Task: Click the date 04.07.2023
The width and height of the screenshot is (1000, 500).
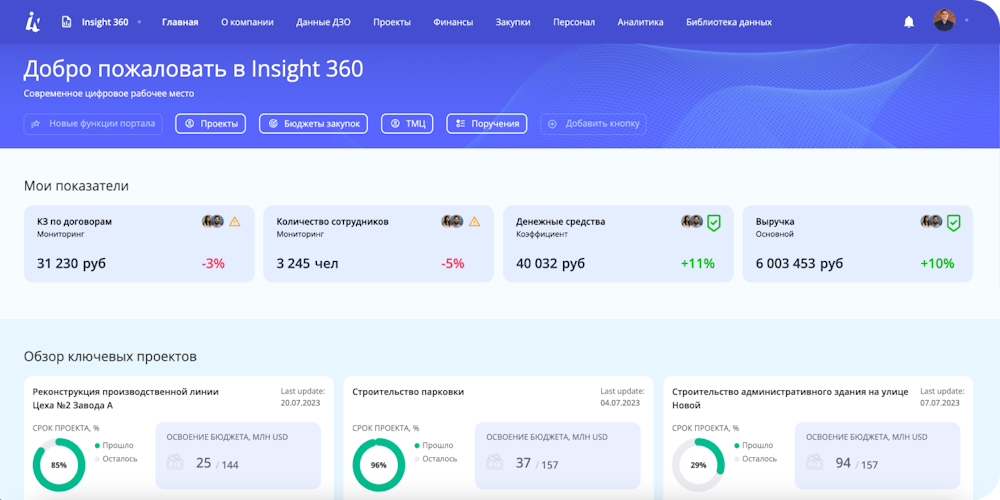Action: 620,403
